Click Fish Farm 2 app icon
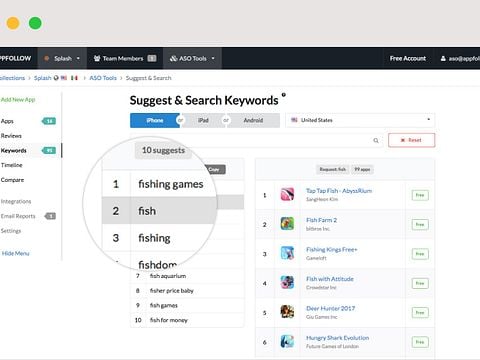 pos(287,224)
